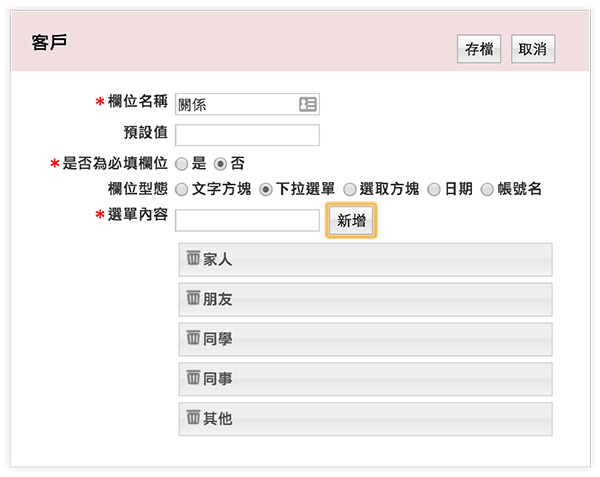Select 否 for required field
600x477 pixels.
click(221, 162)
